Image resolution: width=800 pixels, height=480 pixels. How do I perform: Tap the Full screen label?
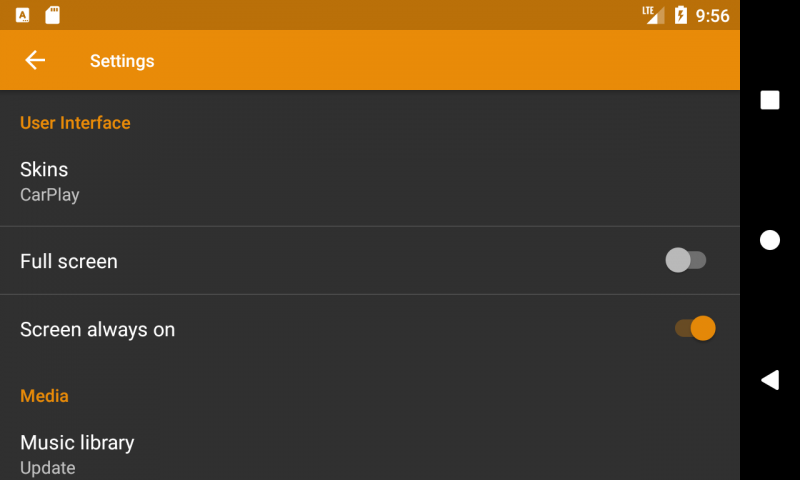point(69,261)
